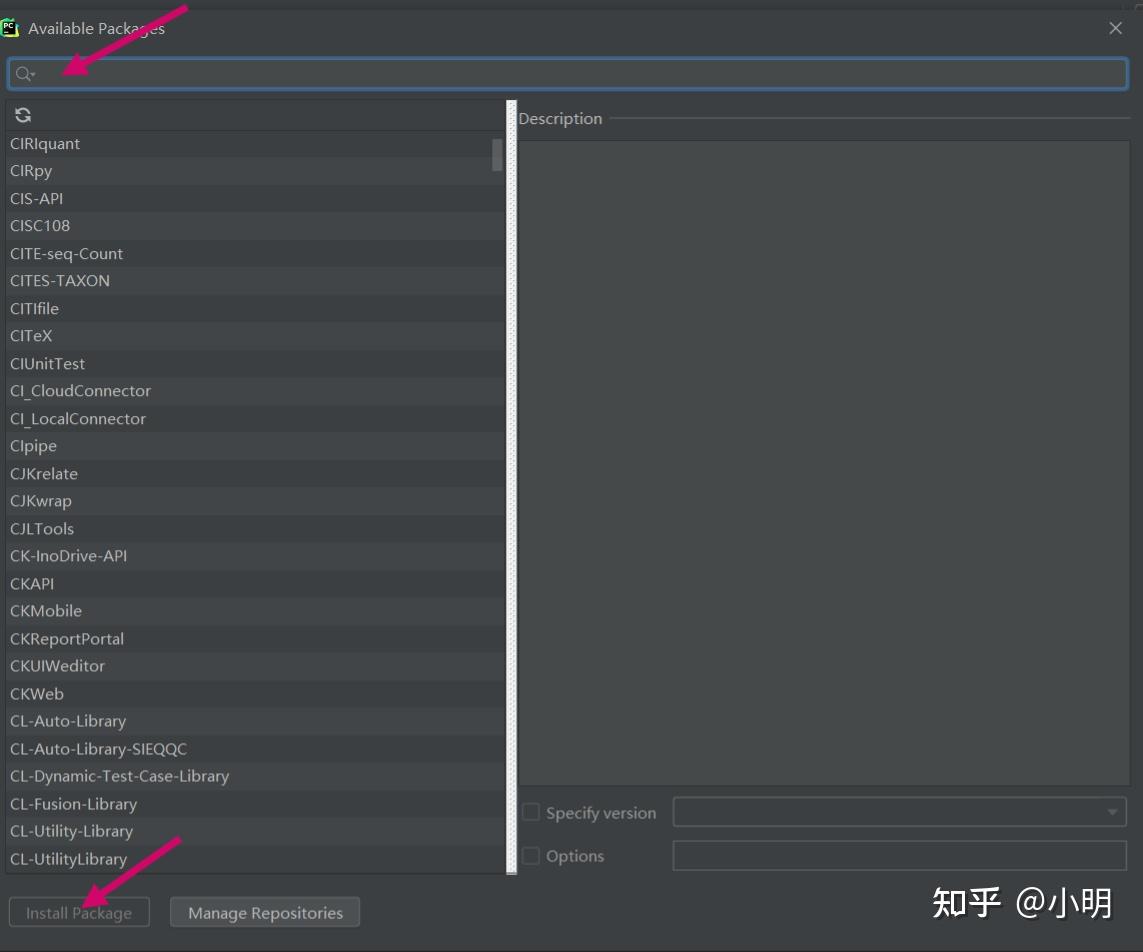This screenshot has width=1143, height=952.
Task: Select the CITIfile package
Action: [255, 308]
